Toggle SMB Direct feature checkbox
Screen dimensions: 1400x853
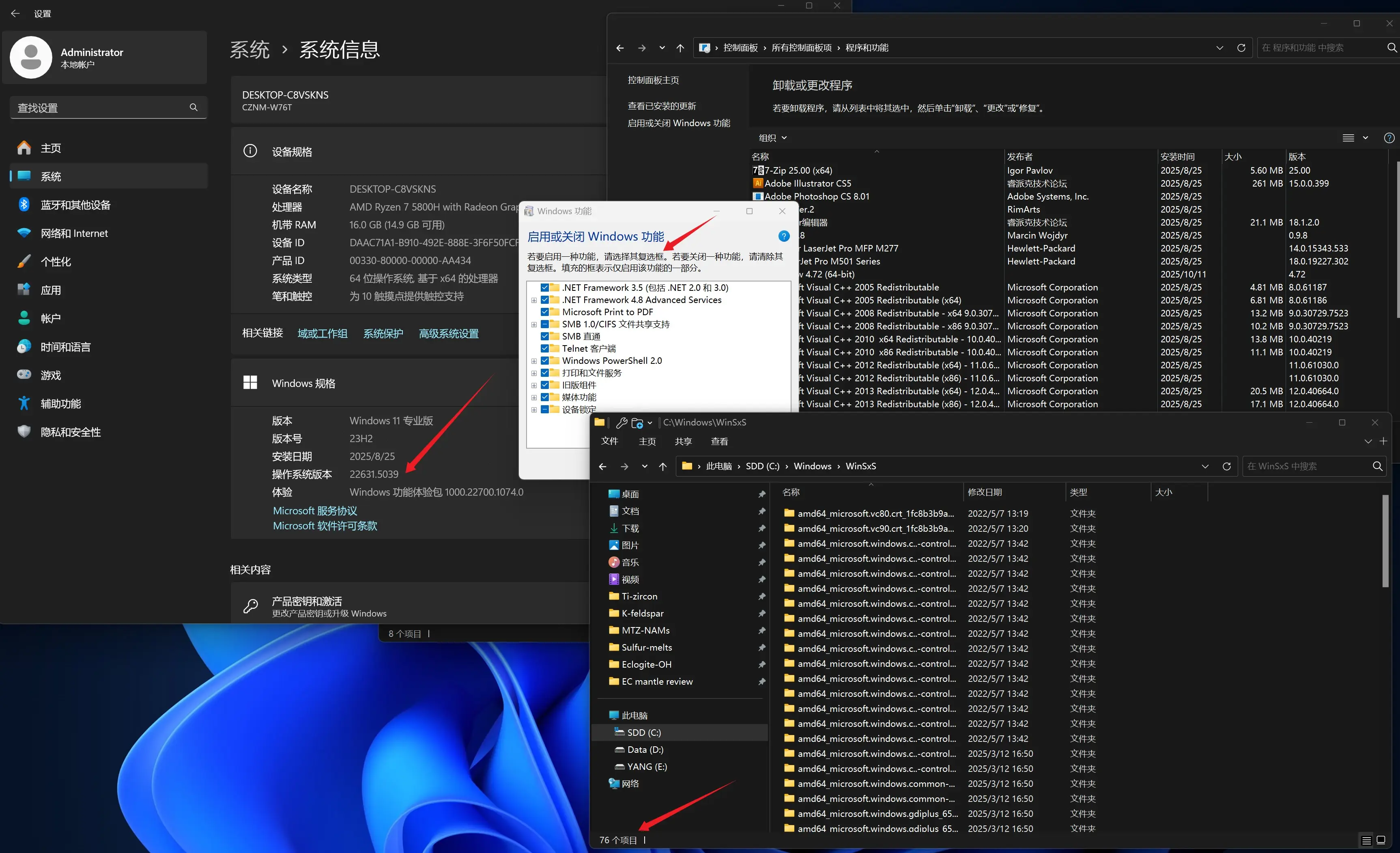click(x=544, y=336)
